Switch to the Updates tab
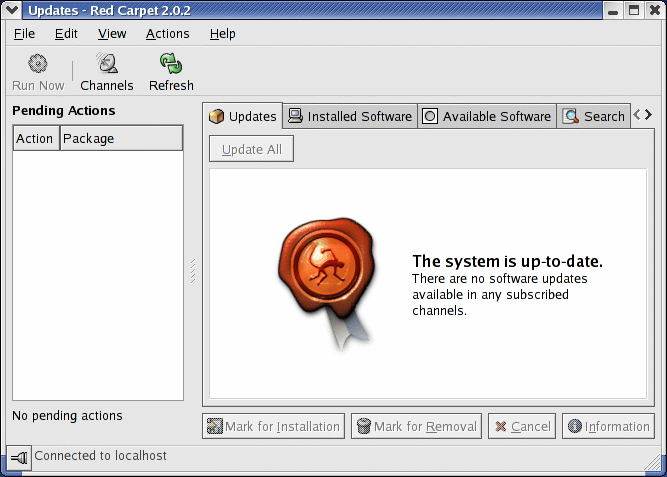This screenshot has width=667, height=477. (243, 116)
